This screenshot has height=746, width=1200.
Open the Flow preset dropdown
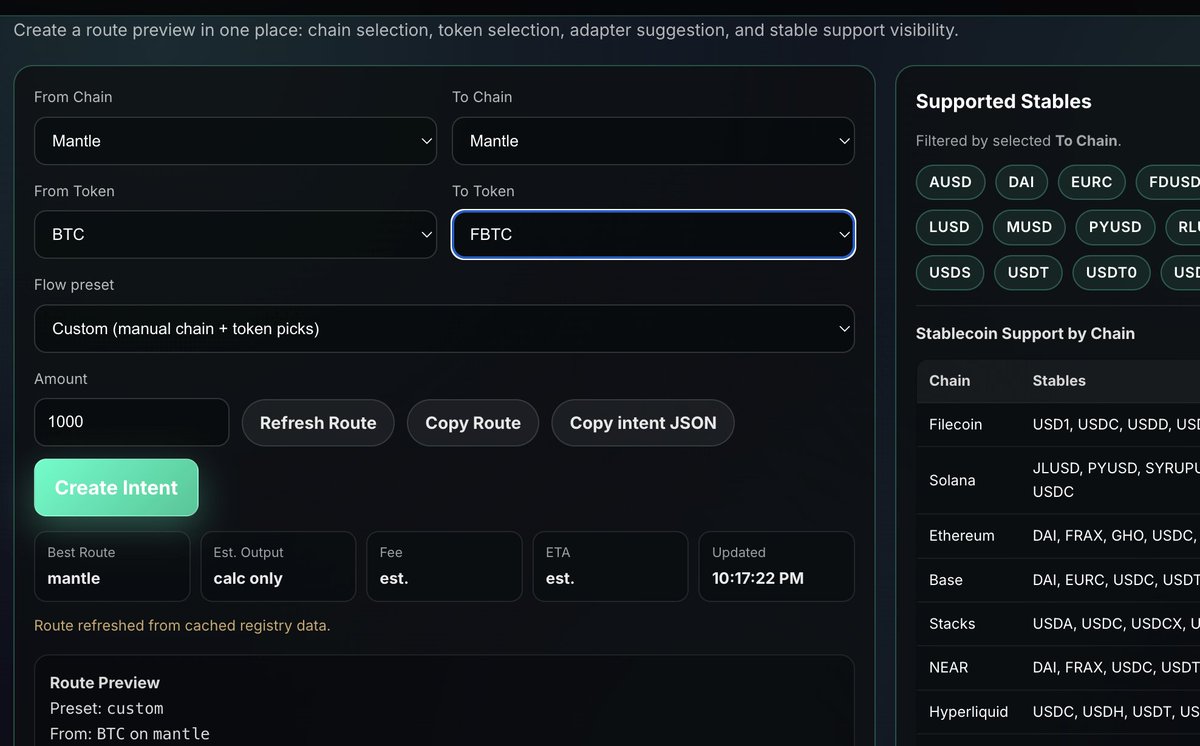tap(444, 329)
